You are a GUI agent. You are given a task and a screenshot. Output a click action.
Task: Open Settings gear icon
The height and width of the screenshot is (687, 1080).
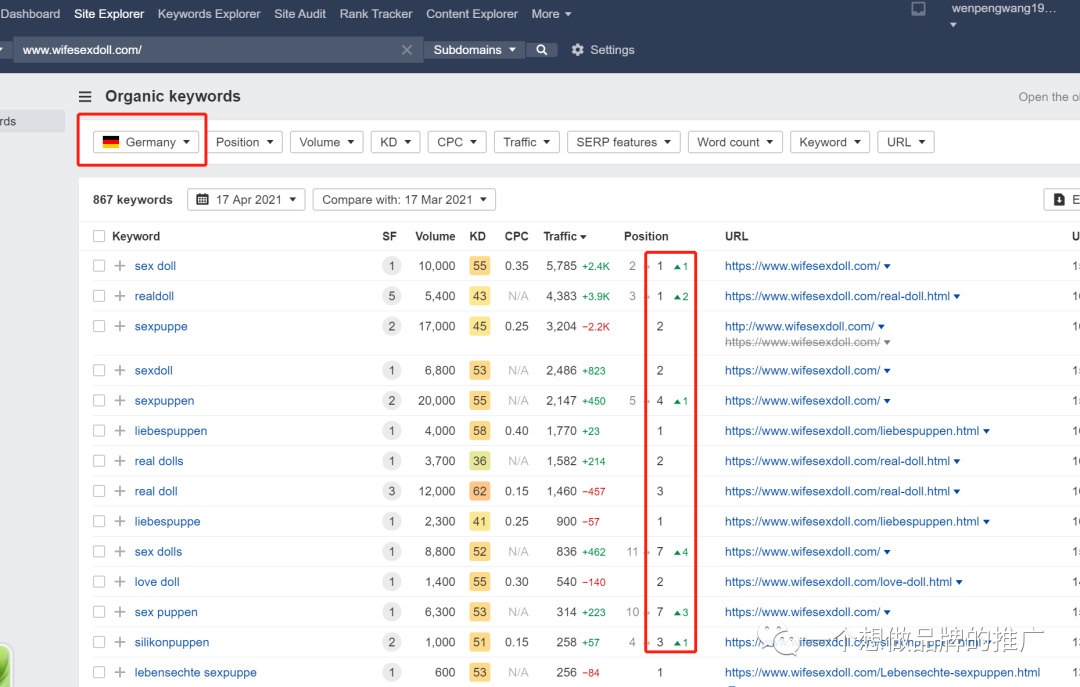point(577,50)
